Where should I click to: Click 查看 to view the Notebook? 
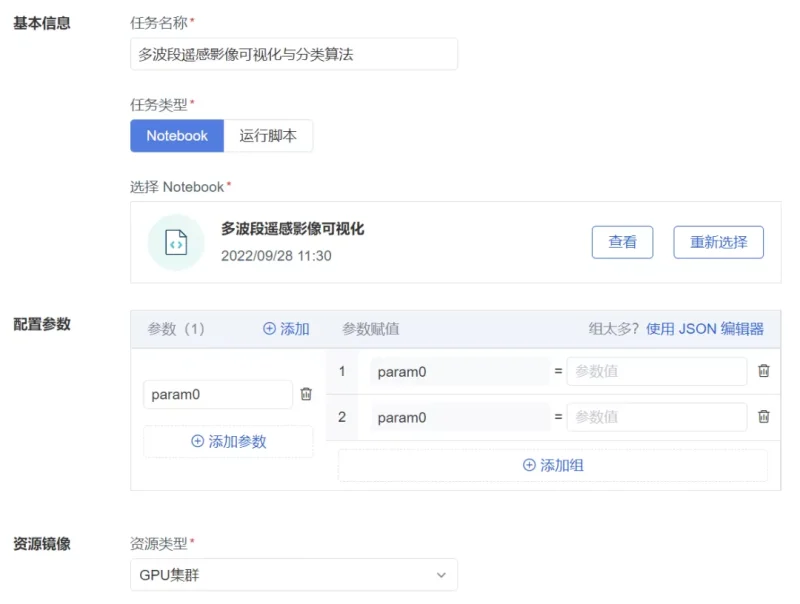(622, 242)
